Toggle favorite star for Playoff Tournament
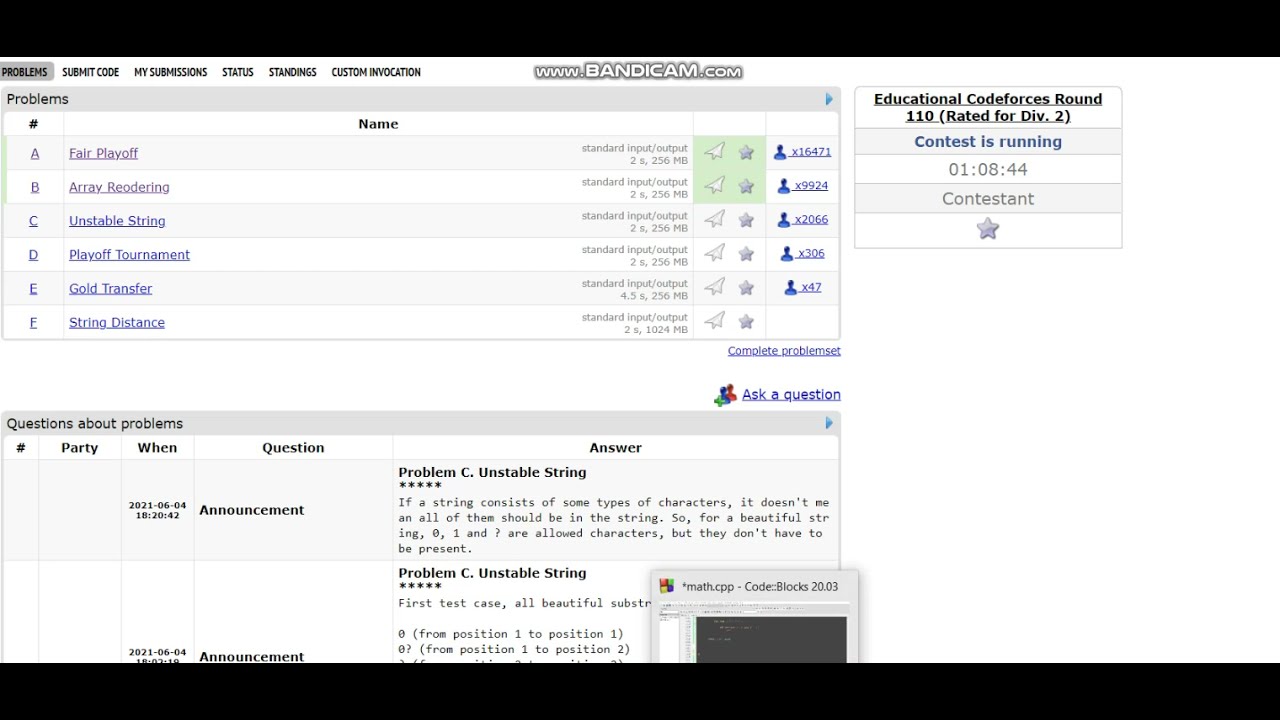Viewport: 1280px width, 720px height. [x=746, y=254]
